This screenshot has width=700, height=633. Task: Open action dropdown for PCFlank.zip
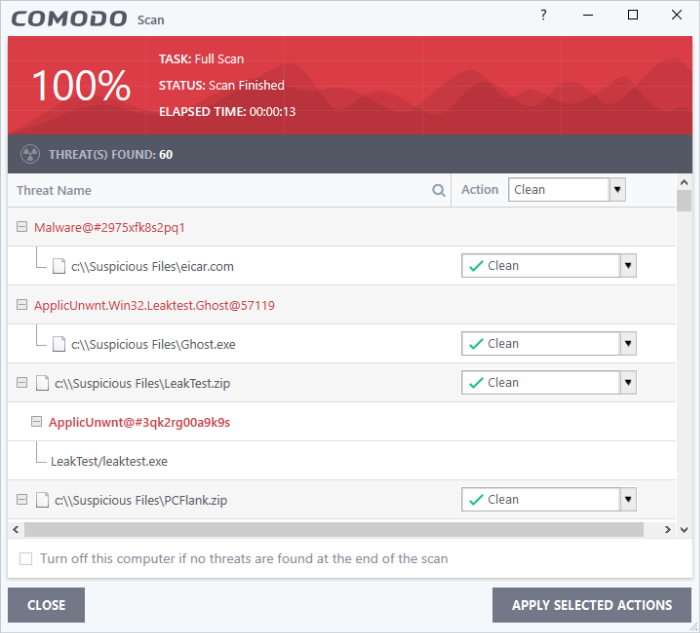628,500
